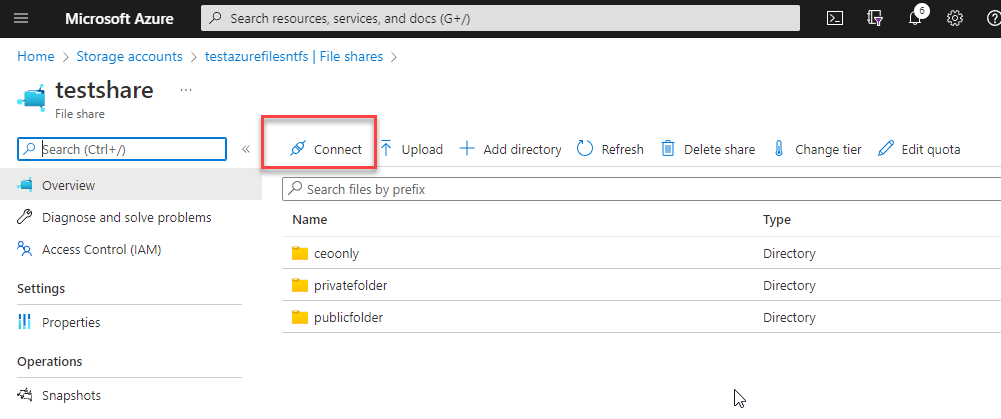Open the portal settings gear icon
This screenshot has width=1001, height=419.
[x=955, y=19]
